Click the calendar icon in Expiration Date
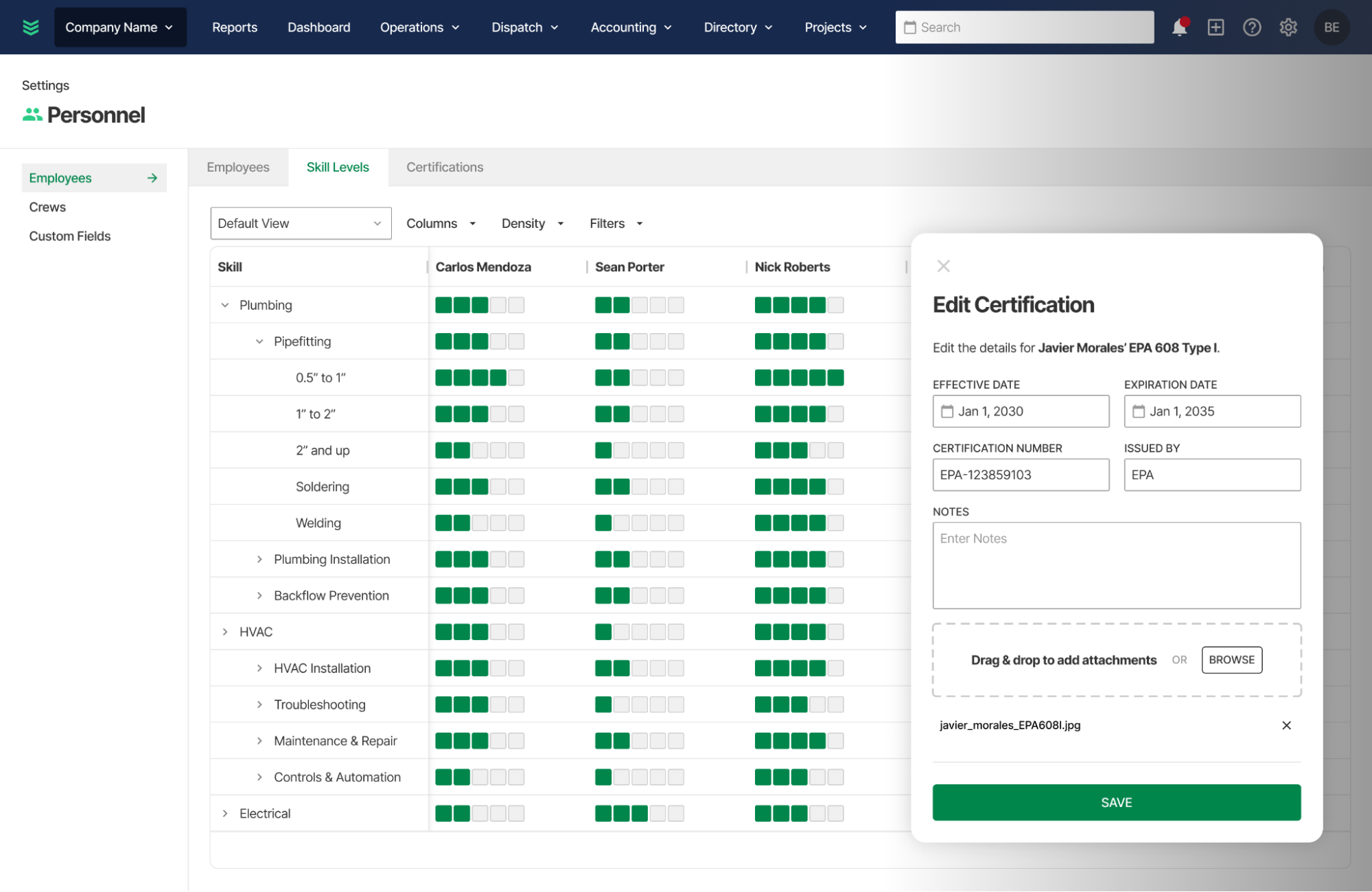The width and height of the screenshot is (1372, 892). pos(1139,411)
